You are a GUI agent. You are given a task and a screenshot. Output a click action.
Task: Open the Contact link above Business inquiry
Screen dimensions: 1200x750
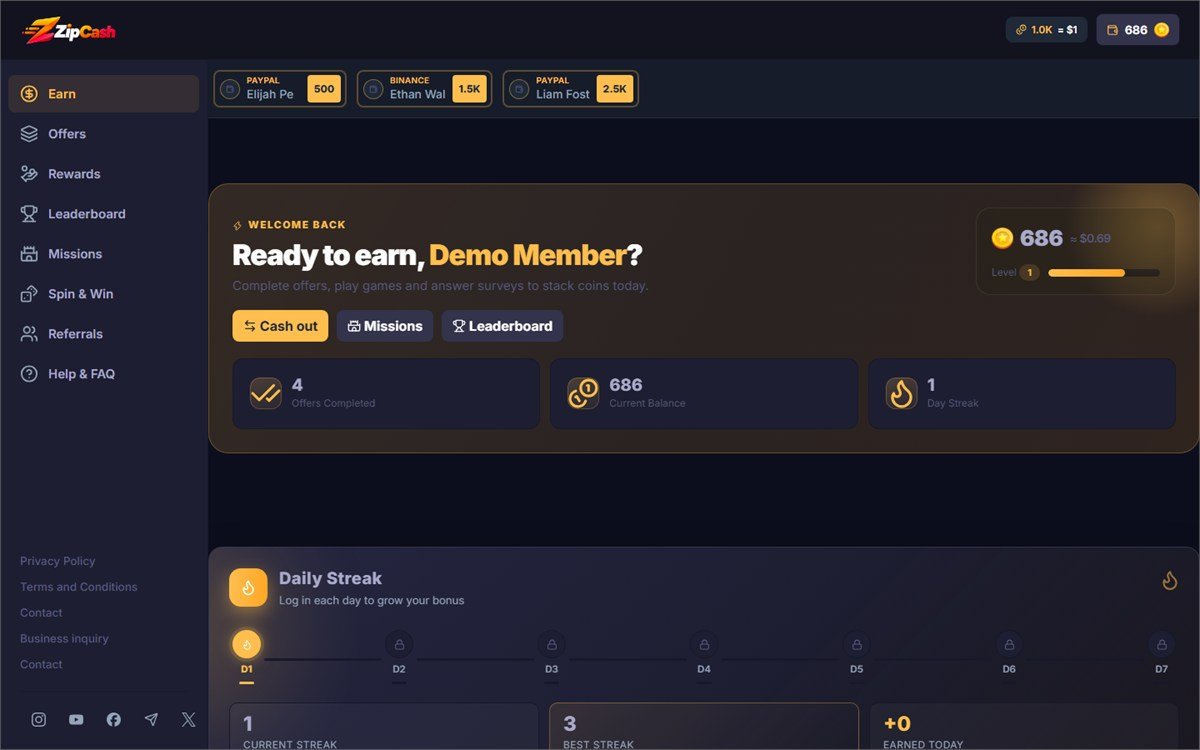(x=41, y=613)
